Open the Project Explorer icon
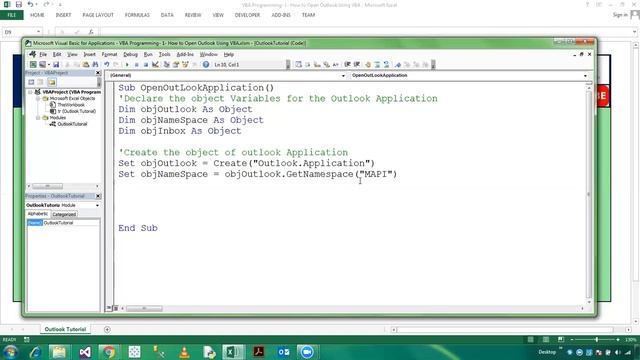Image resolution: width=640 pixels, height=360 pixels. 167,64
